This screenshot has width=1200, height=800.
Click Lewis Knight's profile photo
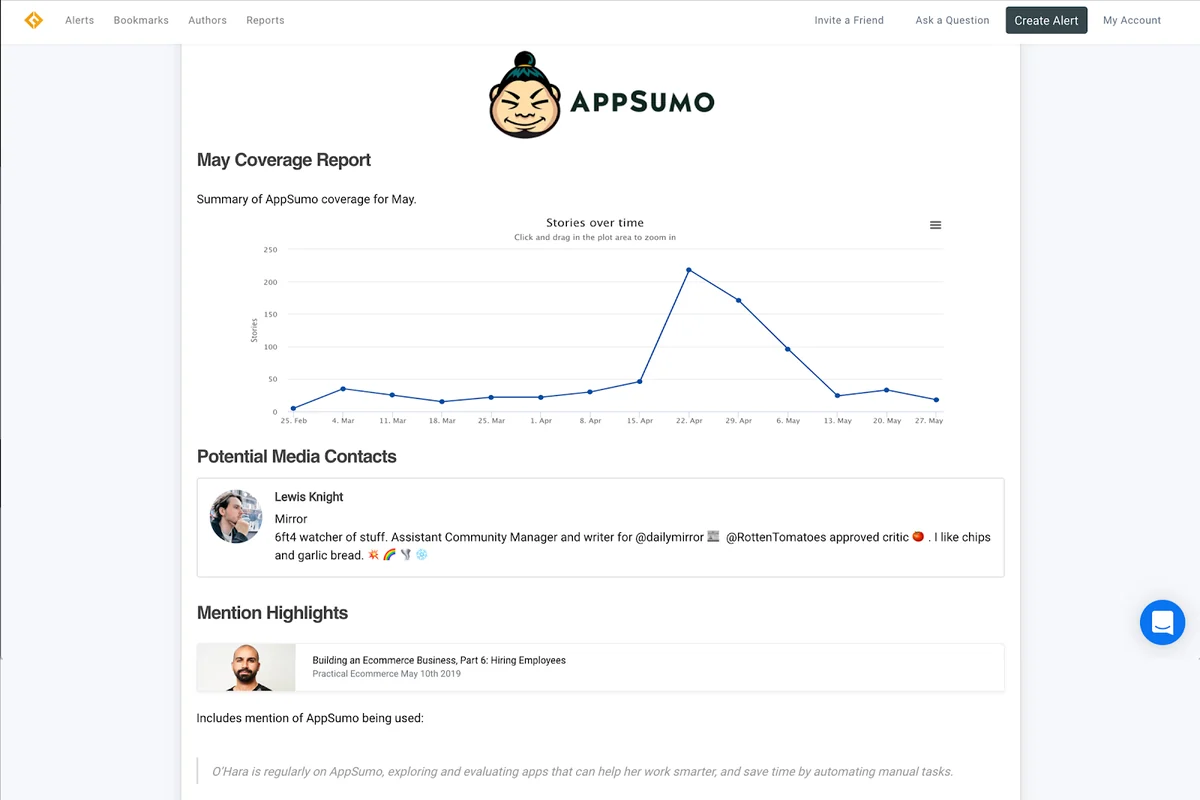tap(236, 517)
